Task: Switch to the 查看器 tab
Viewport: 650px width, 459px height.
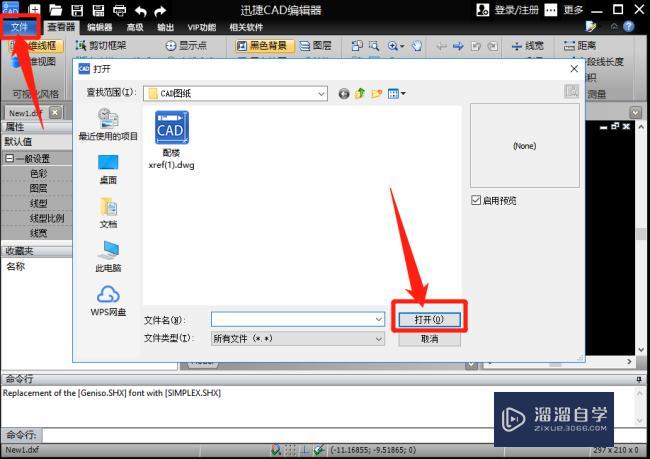Action: 61,27
